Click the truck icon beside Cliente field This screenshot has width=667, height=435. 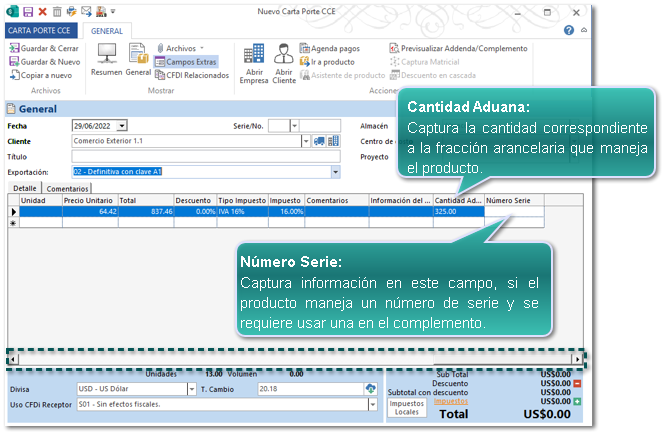pos(319,141)
